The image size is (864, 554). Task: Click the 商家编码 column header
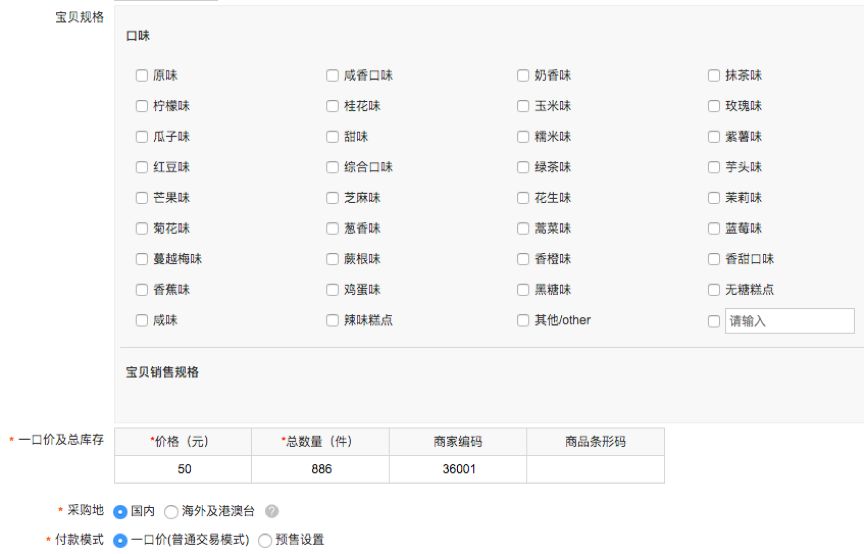[x=458, y=442]
